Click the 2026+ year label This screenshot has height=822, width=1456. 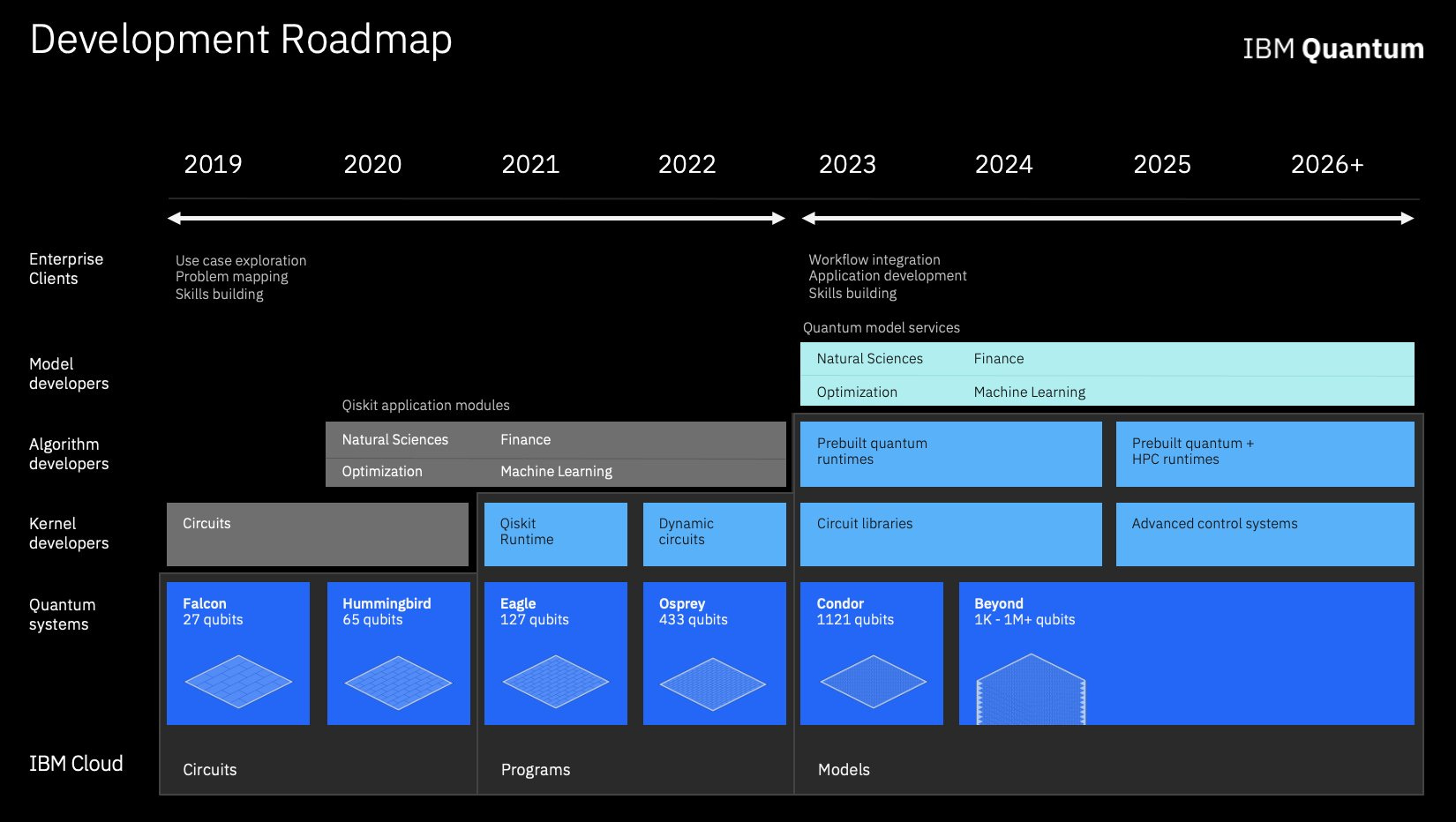point(1327,165)
